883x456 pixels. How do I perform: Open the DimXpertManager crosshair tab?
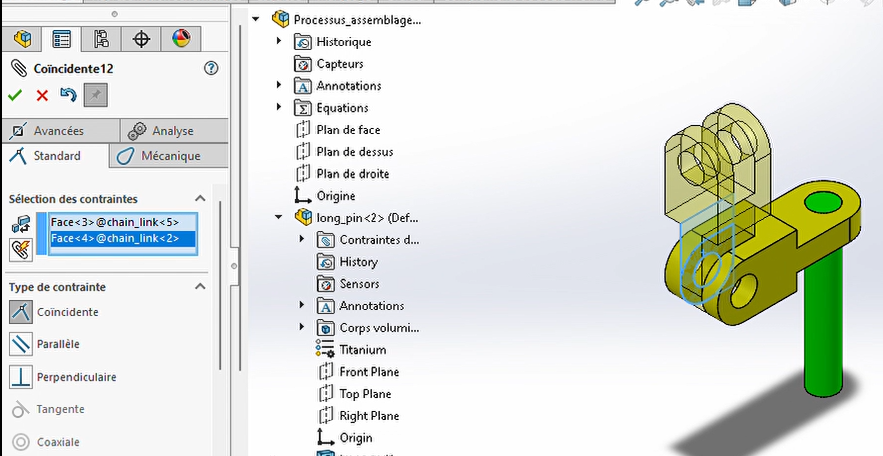click(141, 39)
